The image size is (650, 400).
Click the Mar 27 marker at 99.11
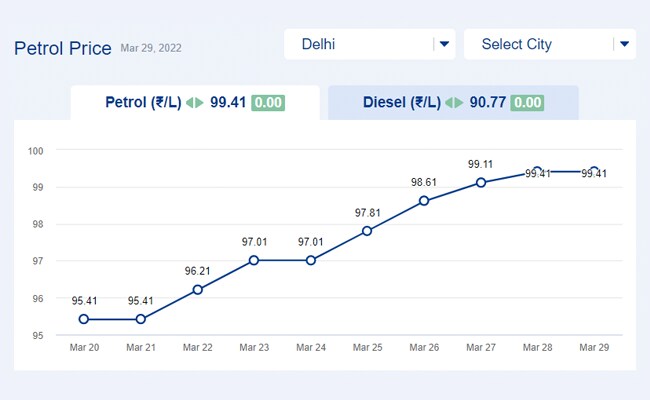pos(481,182)
